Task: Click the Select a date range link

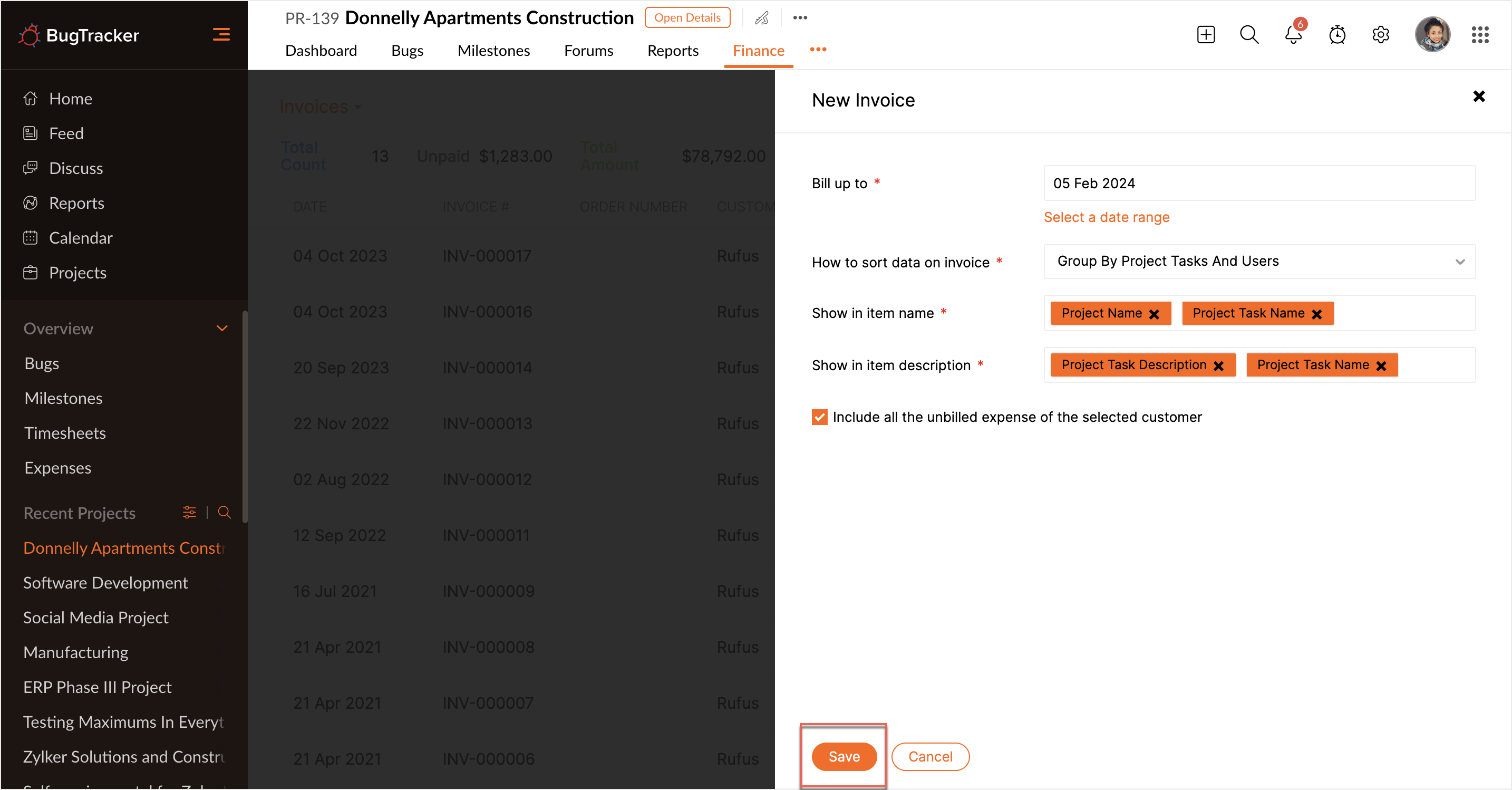Action: 1107,217
